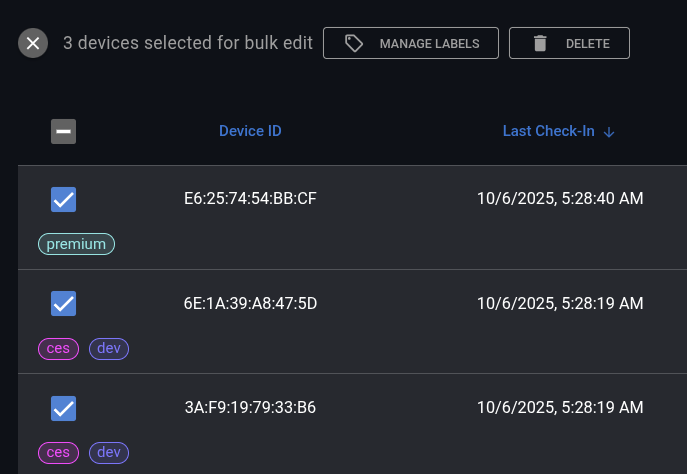Viewport: 687px width, 474px height.
Task: Click the sort arrow beside Last Check-In
Action: (609, 132)
